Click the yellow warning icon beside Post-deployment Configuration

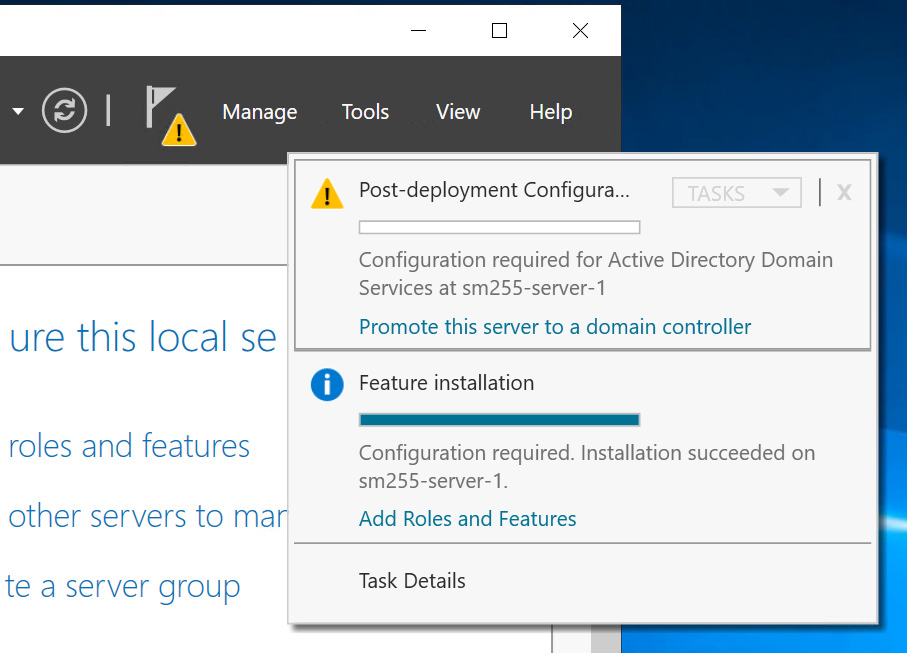point(327,194)
